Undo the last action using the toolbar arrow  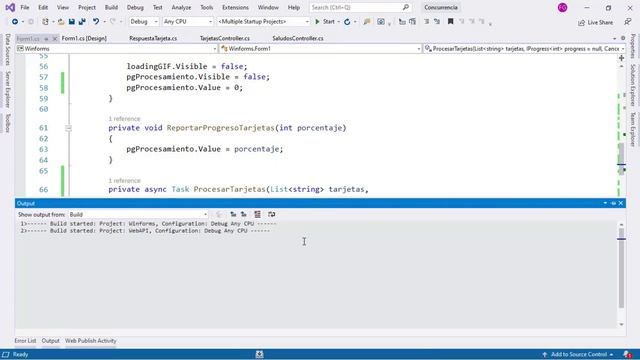pyautogui.click(x=96, y=22)
